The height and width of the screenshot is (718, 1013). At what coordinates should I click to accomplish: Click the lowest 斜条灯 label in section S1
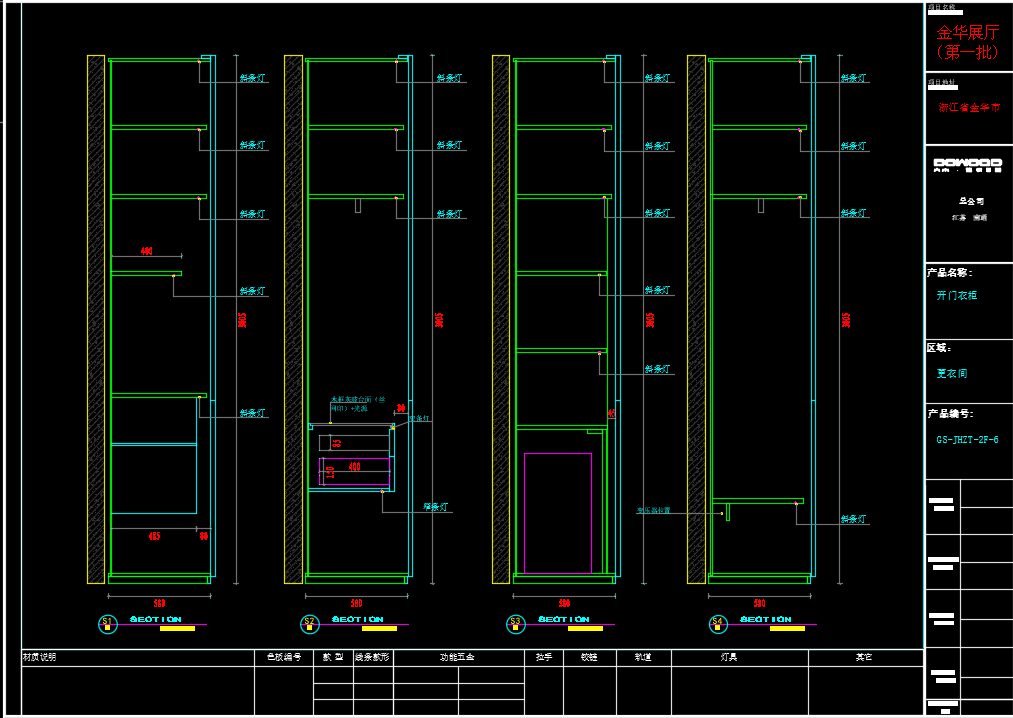pos(253,412)
